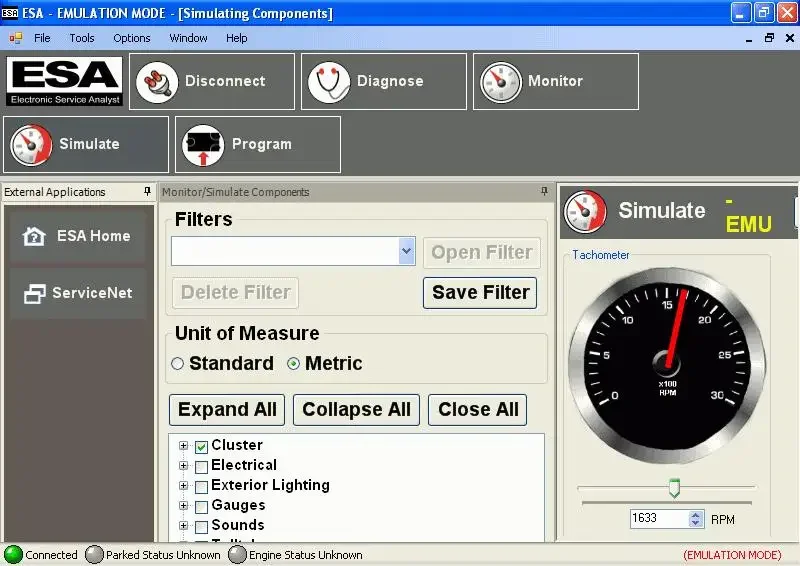Open the Filters dropdown list
The width and height of the screenshot is (800, 566).
(x=406, y=252)
